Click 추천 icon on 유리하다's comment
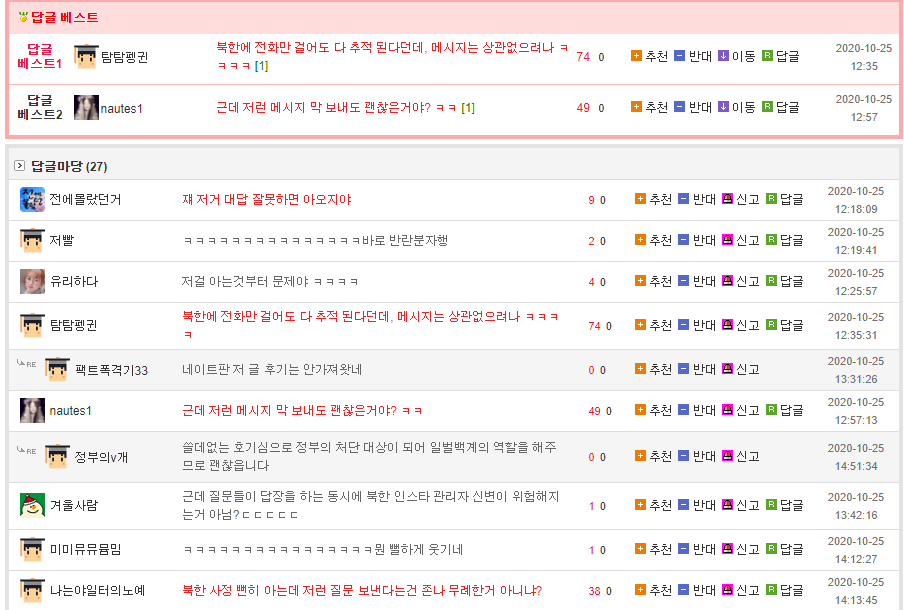The height and width of the screenshot is (610, 904). click(x=640, y=282)
